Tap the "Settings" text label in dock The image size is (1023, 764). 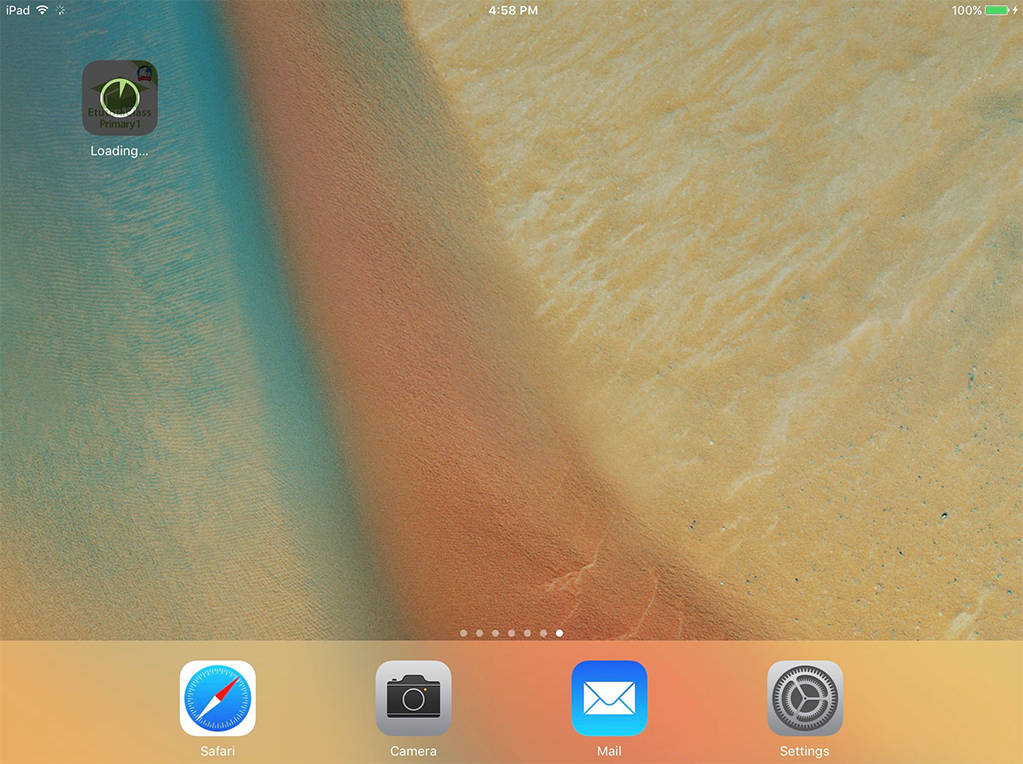[805, 751]
